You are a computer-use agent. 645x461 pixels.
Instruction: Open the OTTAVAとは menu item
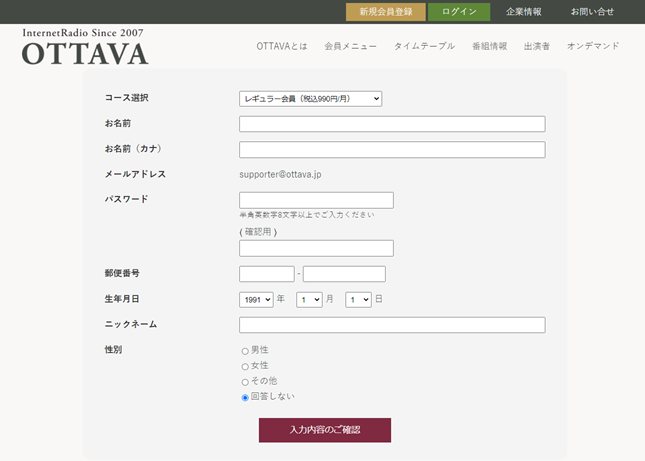point(282,46)
